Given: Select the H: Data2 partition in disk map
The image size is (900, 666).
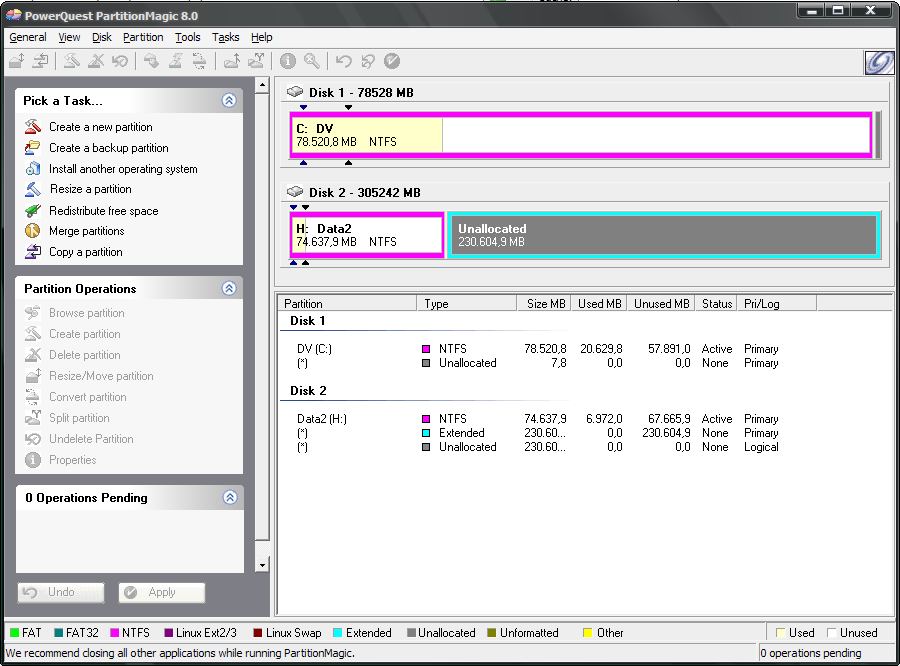Looking at the screenshot, I should click(x=367, y=235).
